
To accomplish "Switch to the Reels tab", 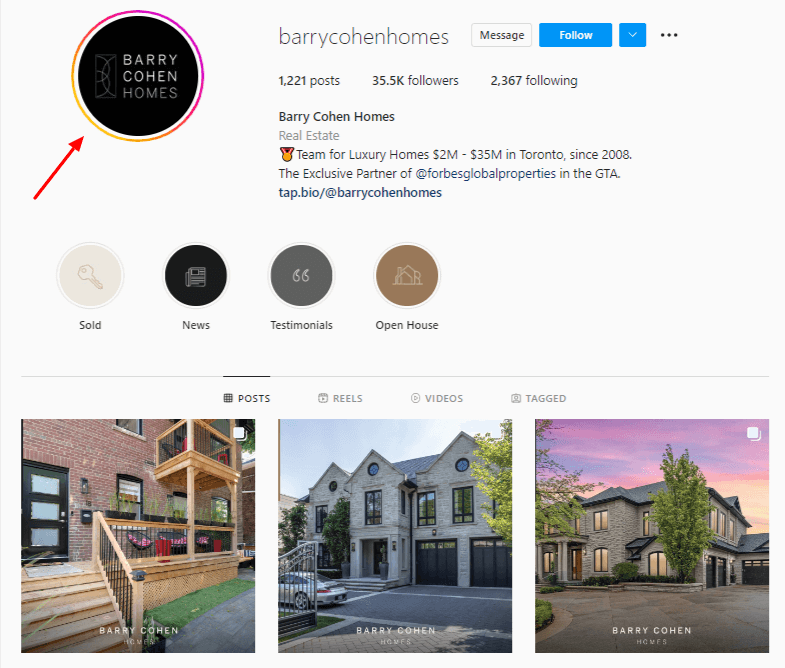I will (340, 398).
